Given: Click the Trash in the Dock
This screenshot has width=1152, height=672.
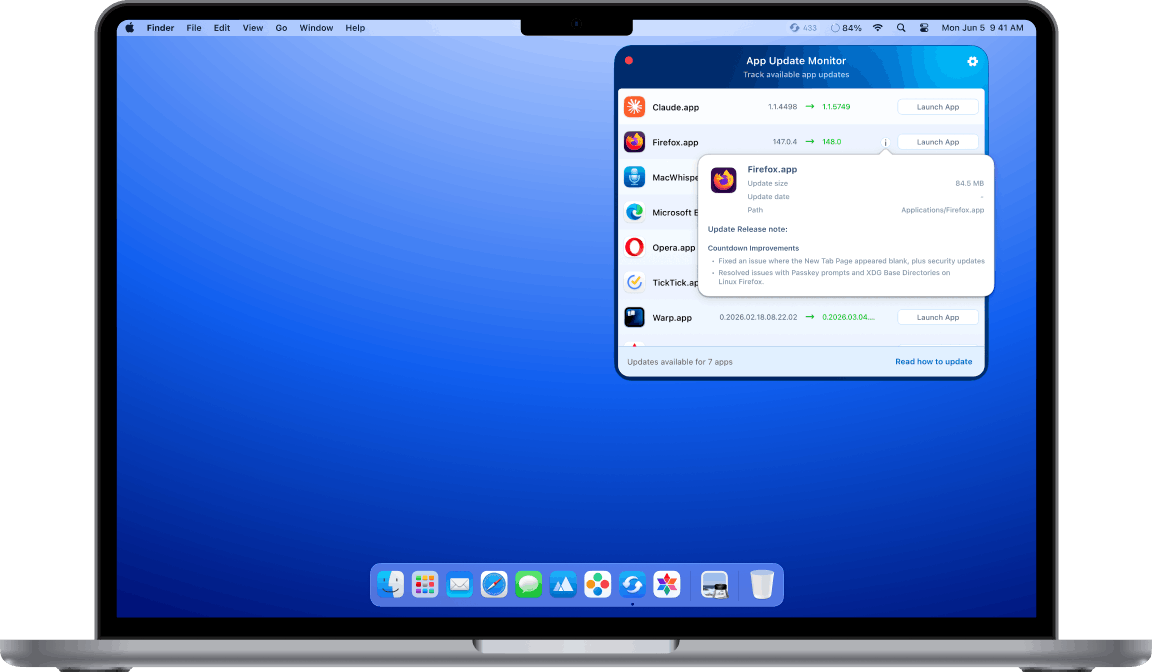Looking at the screenshot, I should pos(761,584).
